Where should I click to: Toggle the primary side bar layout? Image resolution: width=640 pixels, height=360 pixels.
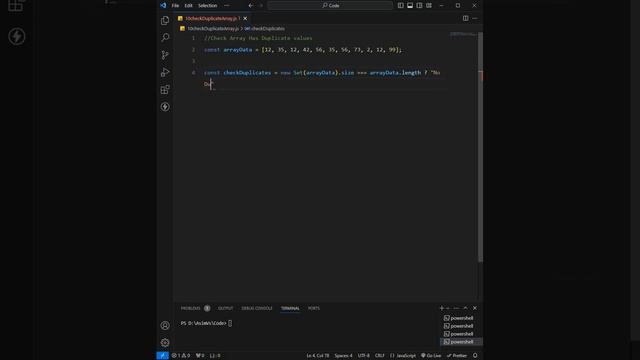(x=400, y=5)
